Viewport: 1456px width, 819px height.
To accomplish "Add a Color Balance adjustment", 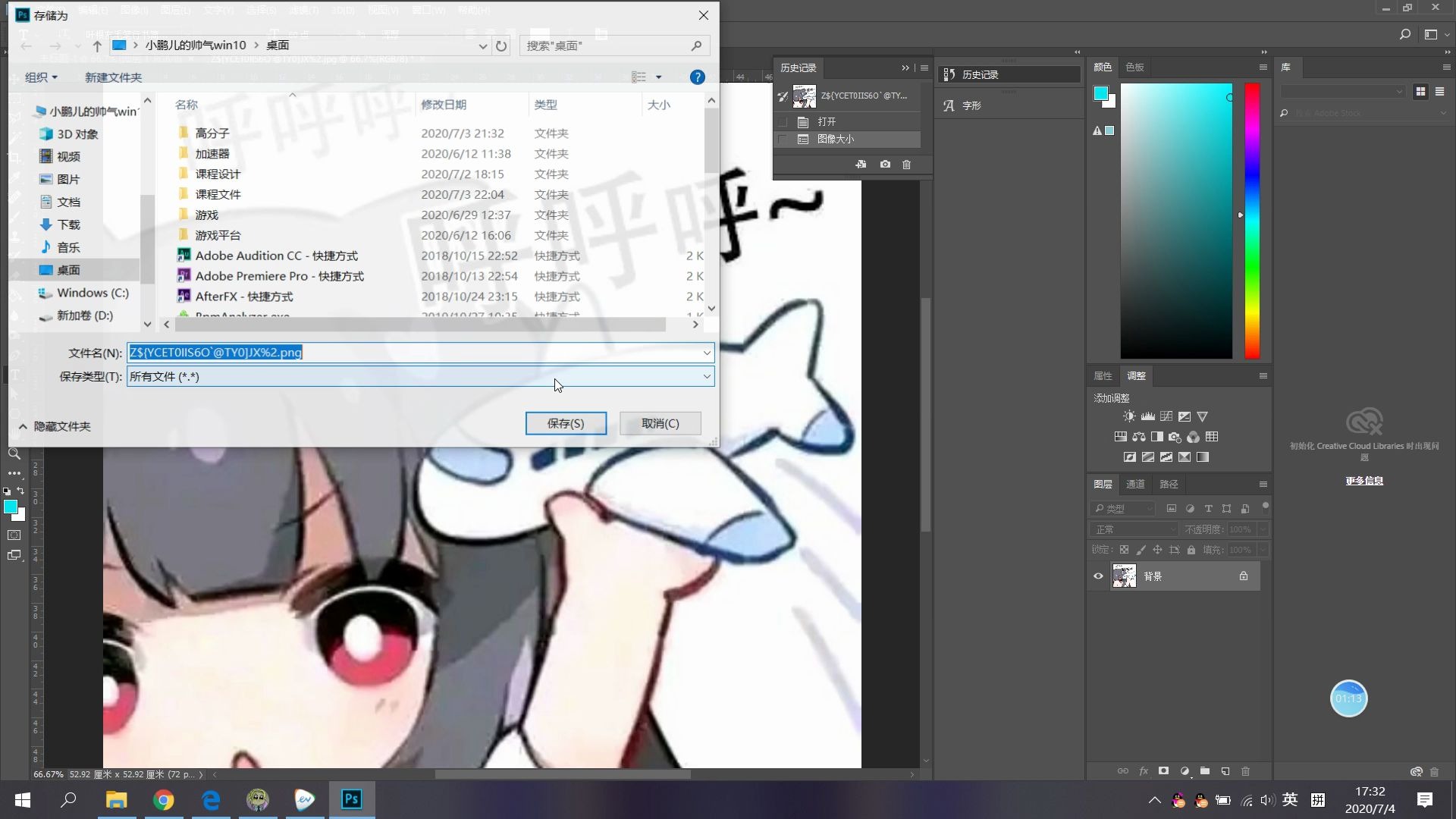I will [1139, 437].
